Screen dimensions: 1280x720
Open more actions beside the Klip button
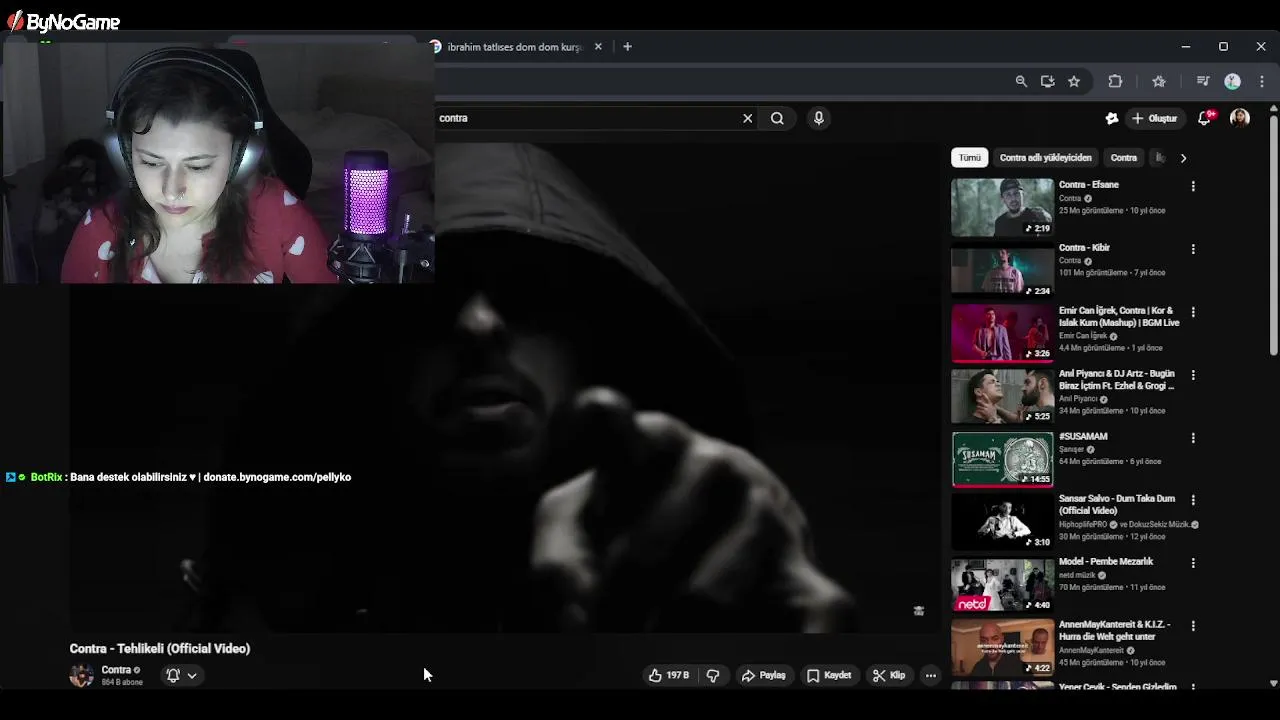[931, 675]
